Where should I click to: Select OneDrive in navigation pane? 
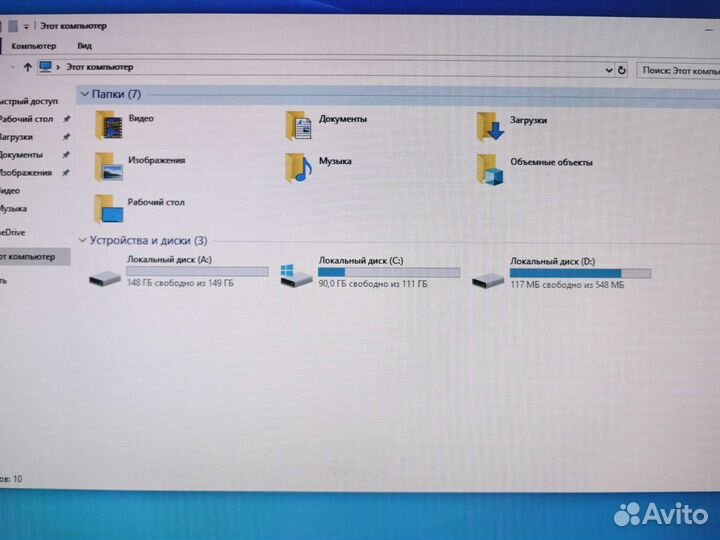(x=12, y=232)
